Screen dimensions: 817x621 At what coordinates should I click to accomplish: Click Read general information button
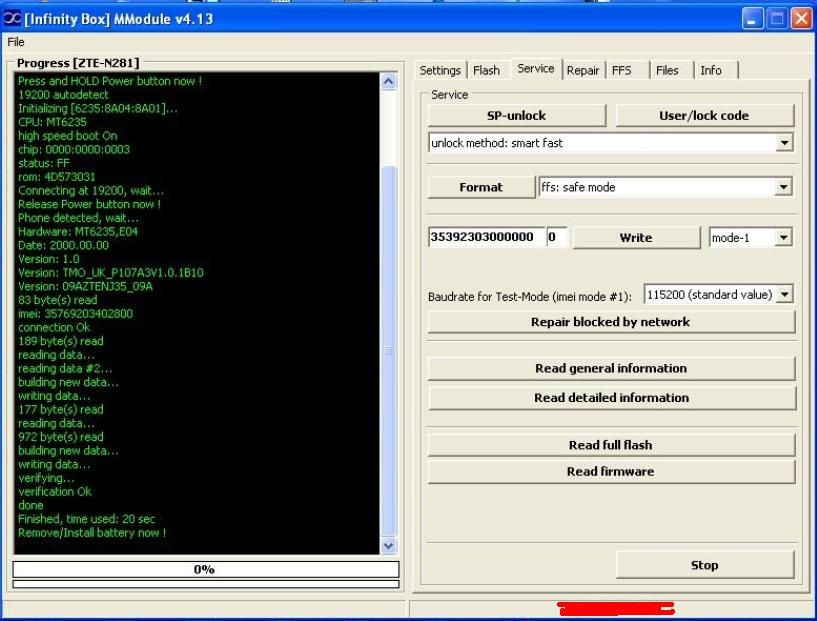click(611, 368)
